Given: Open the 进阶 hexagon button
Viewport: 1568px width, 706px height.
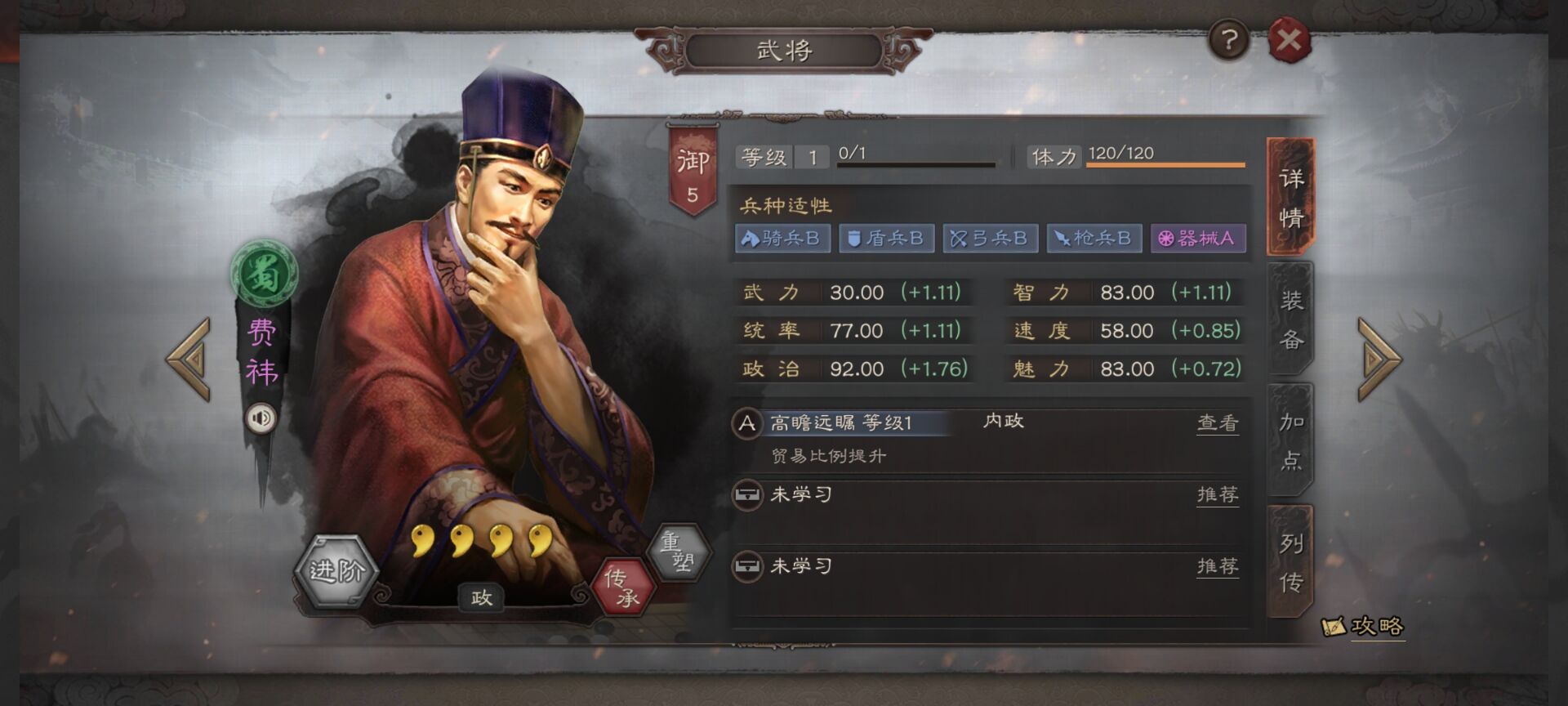Looking at the screenshot, I should coord(336,570).
